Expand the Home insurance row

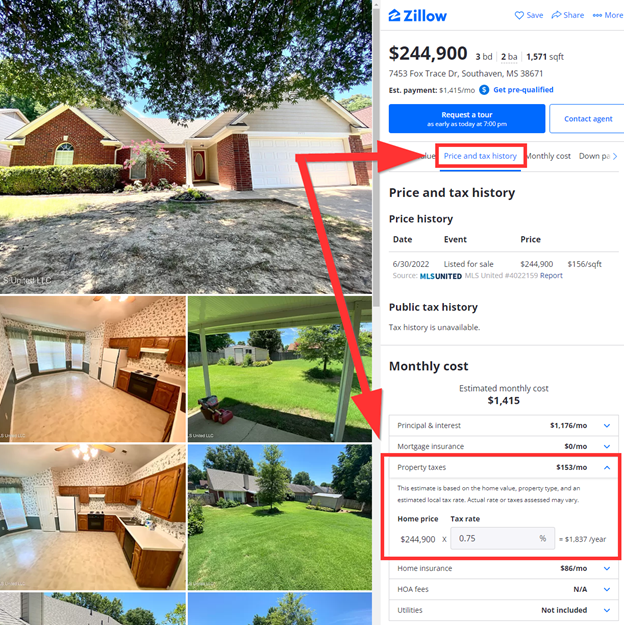606,568
